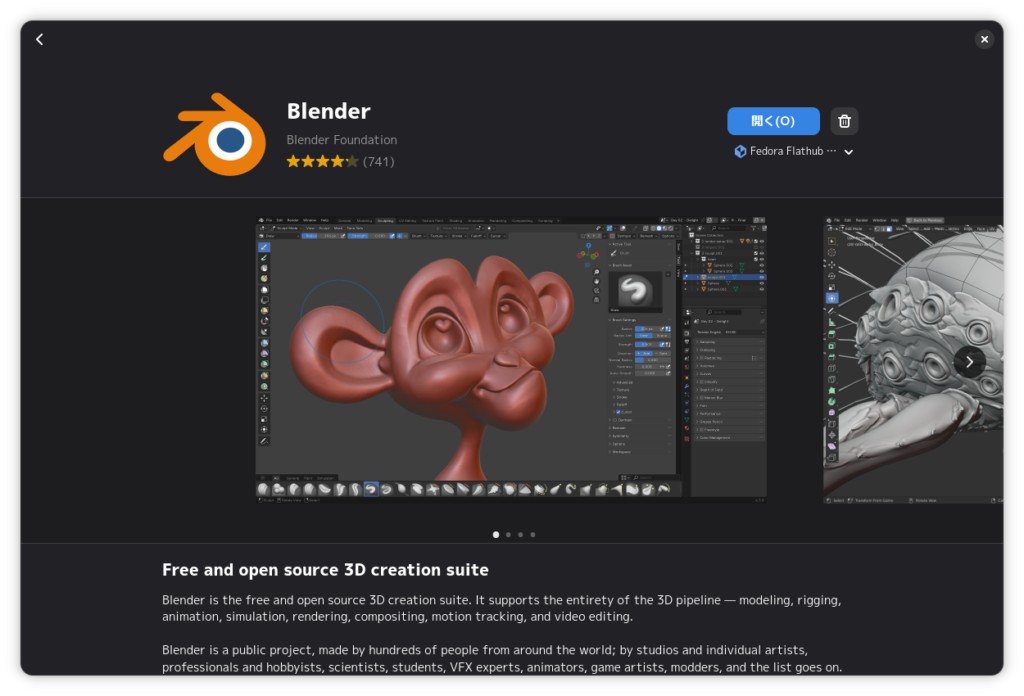Go back using the header arrow
1024x696 pixels.
click(x=40, y=39)
